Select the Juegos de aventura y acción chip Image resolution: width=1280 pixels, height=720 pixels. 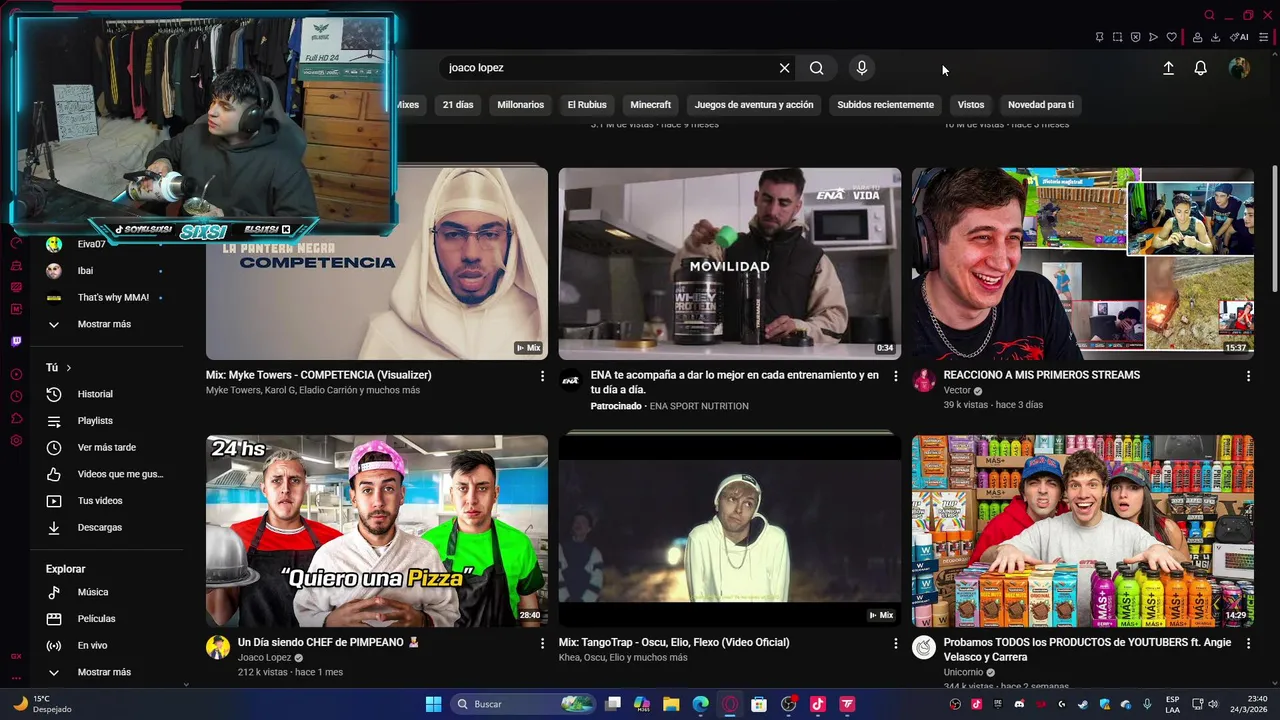(x=754, y=105)
